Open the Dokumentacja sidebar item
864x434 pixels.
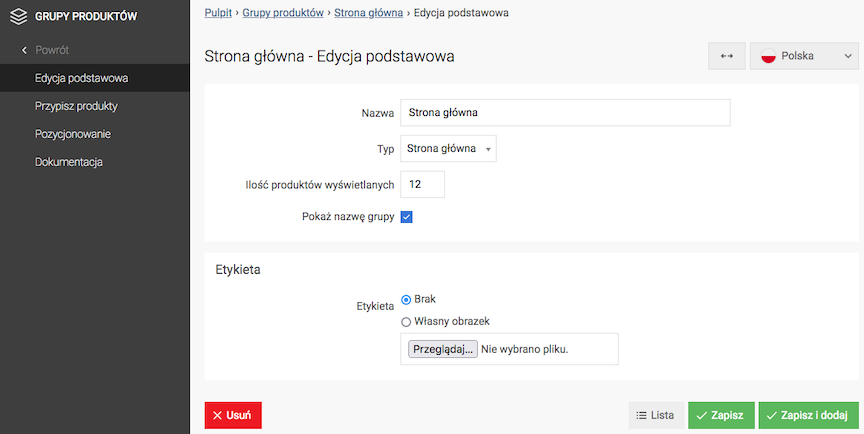pyautogui.click(x=69, y=162)
